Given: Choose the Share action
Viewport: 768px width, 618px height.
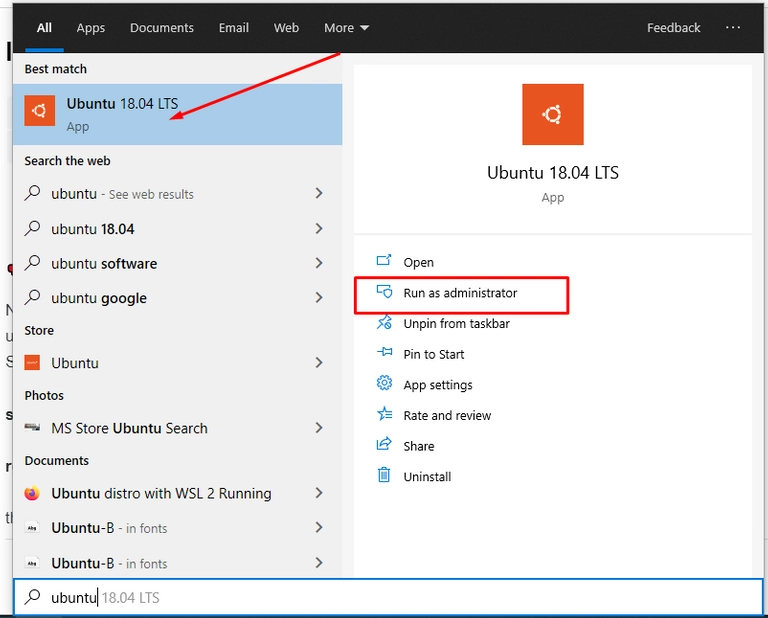Looking at the screenshot, I should click(x=419, y=446).
